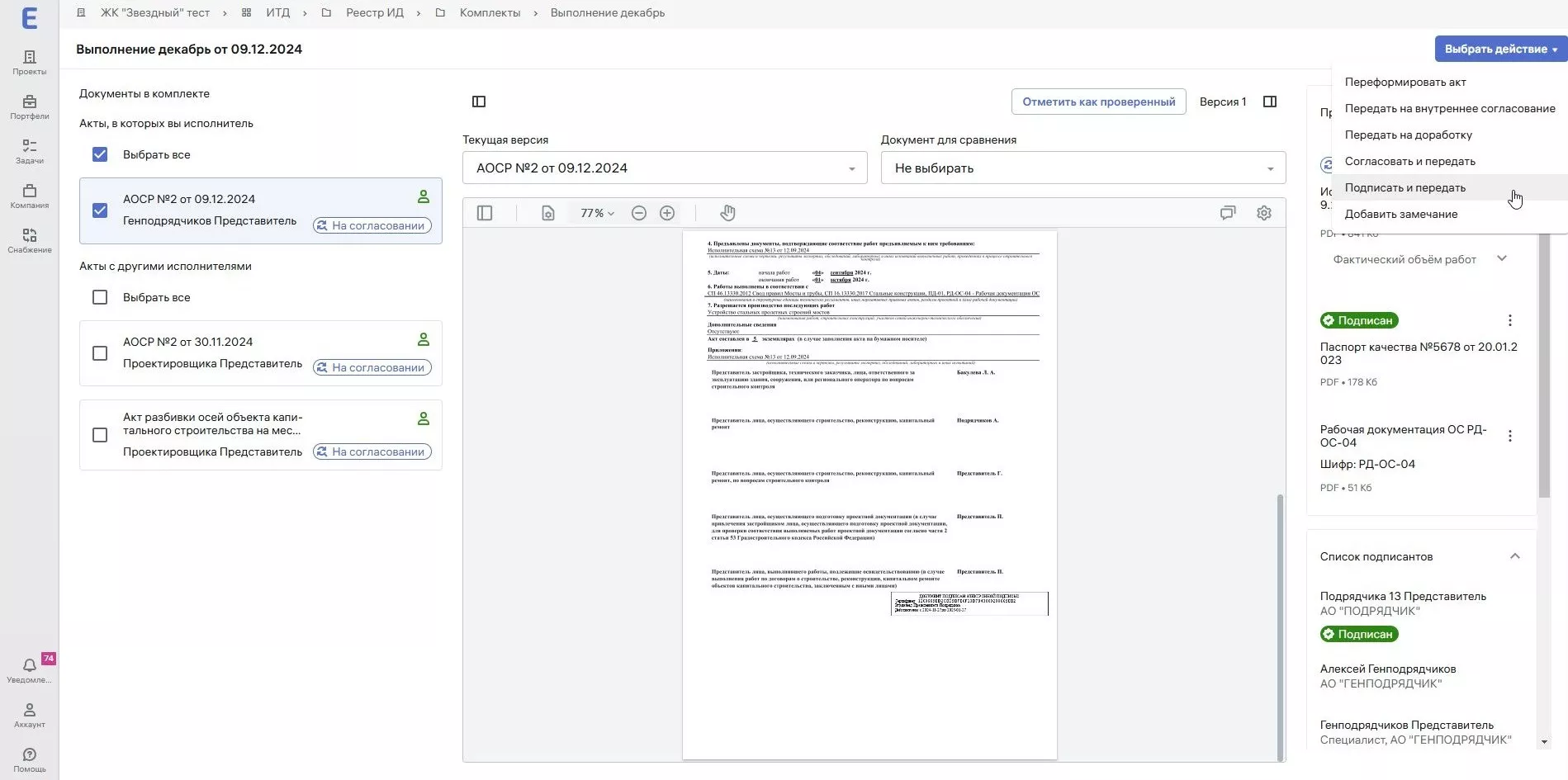Uncheck АОСР №2 от 09.12.2024 checkbox
Viewport: 1568px width, 780px height.
tap(100, 210)
